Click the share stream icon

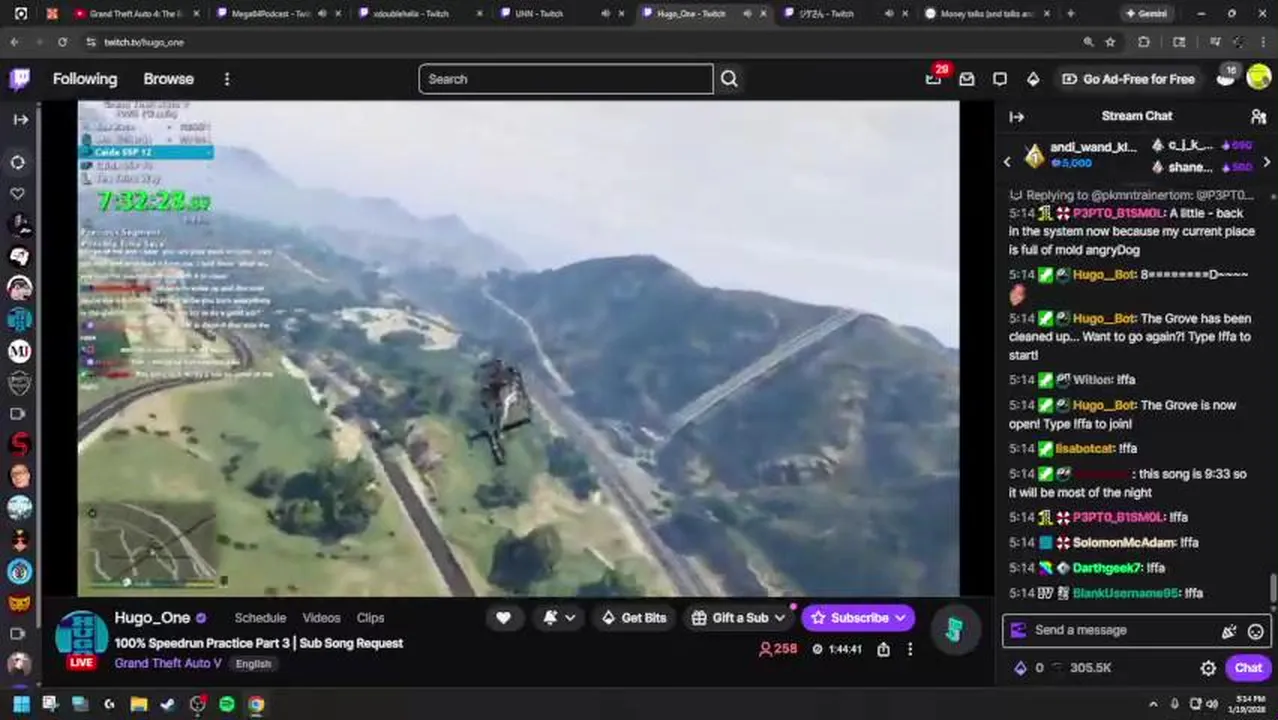(883, 649)
